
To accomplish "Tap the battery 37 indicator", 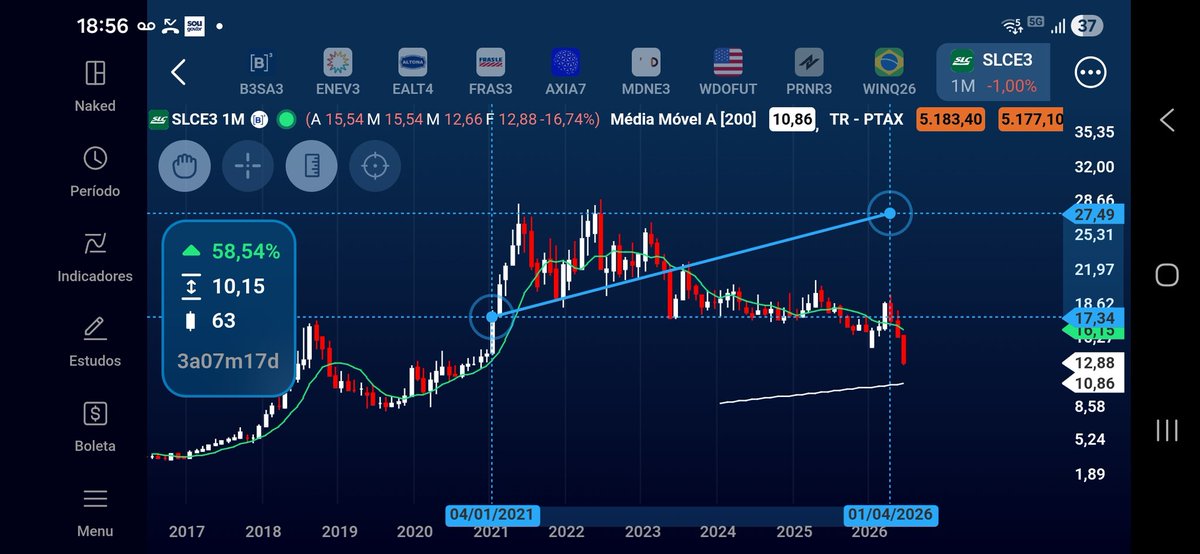I will (1087, 26).
